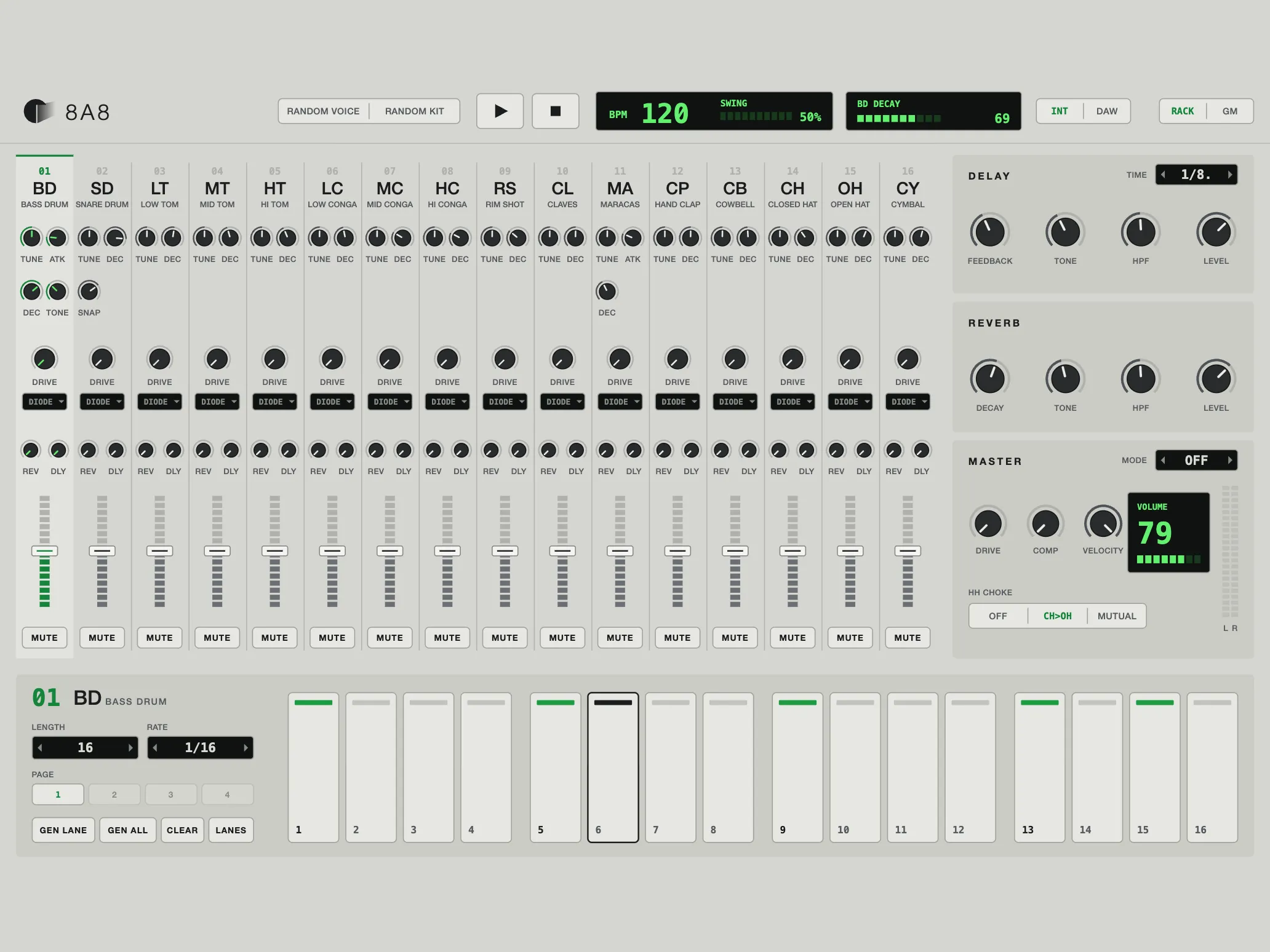Viewport: 1270px width, 952px height.
Task: Click the Master DRIVE knob
Action: click(988, 523)
